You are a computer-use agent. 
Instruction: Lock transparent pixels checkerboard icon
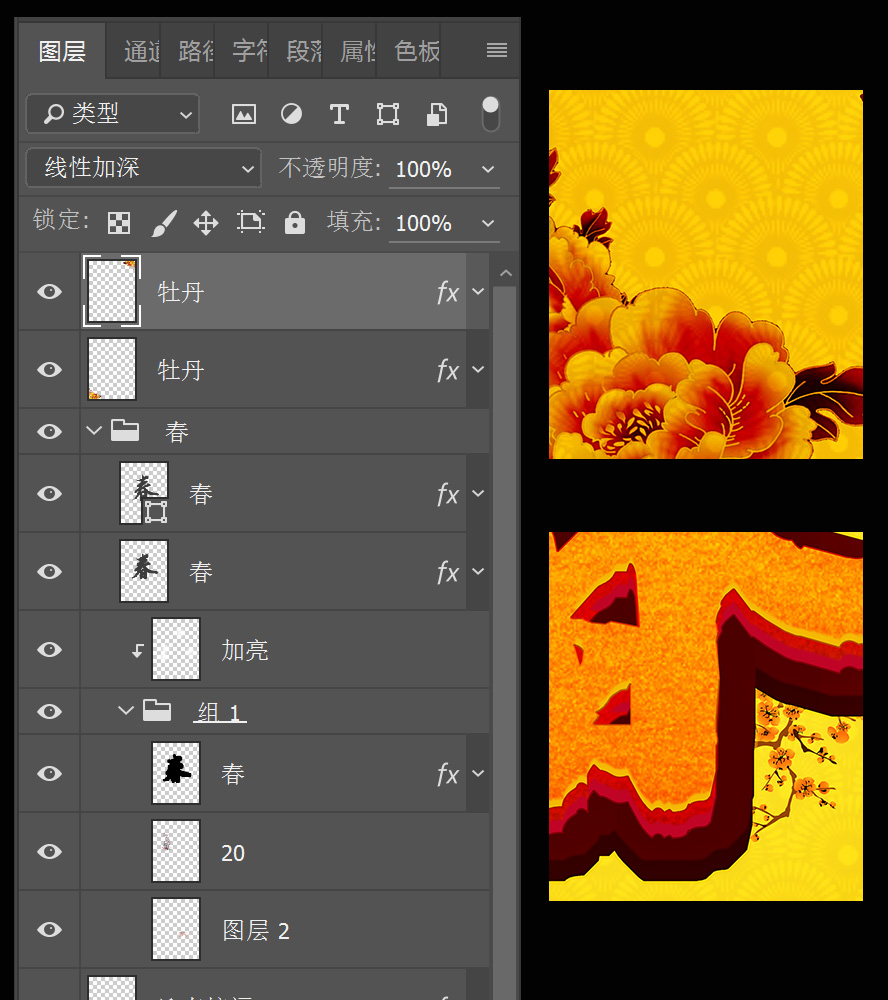pos(119,223)
